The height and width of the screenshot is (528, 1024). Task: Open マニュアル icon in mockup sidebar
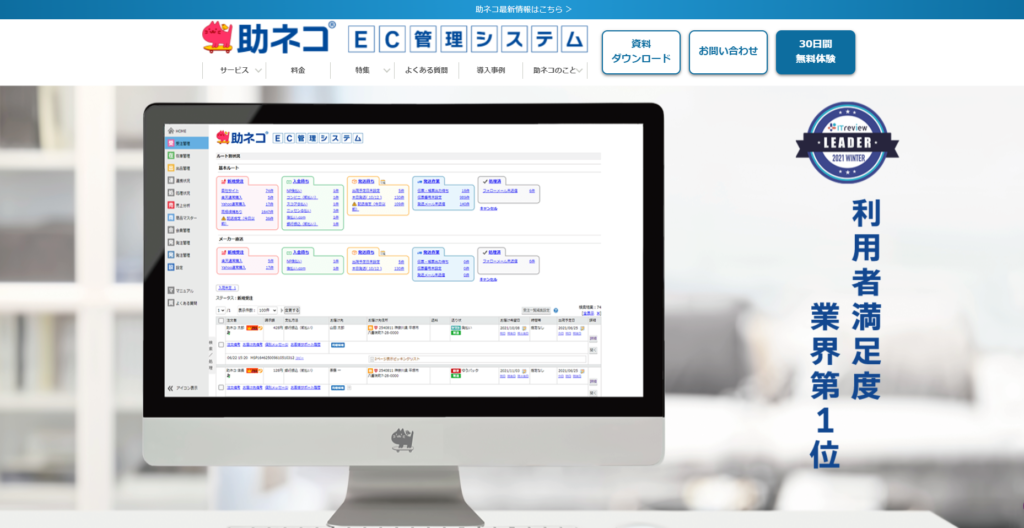pos(170,290)
